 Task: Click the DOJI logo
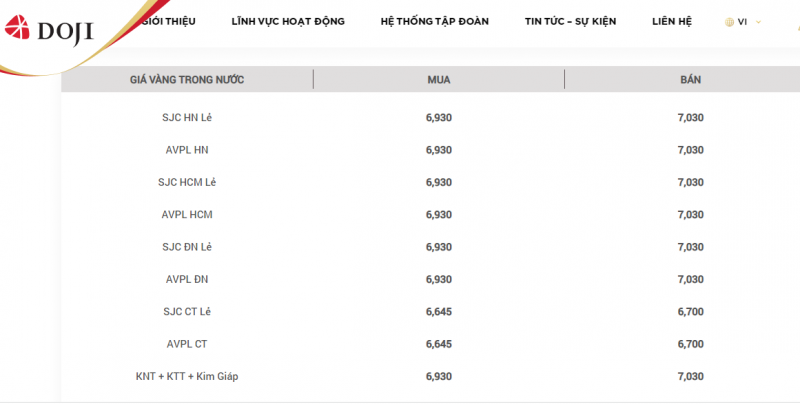tap(48, 31)
